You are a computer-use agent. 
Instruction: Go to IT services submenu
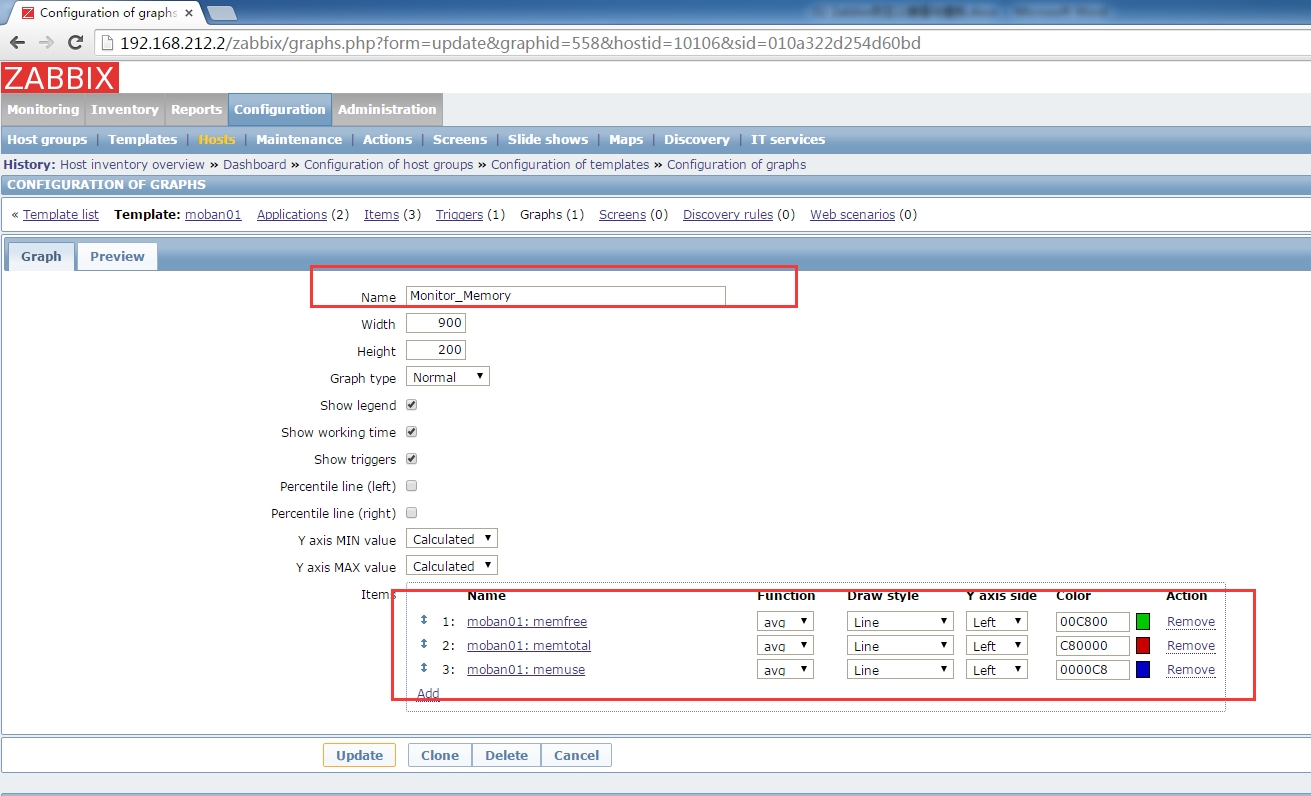click(788, 139)
